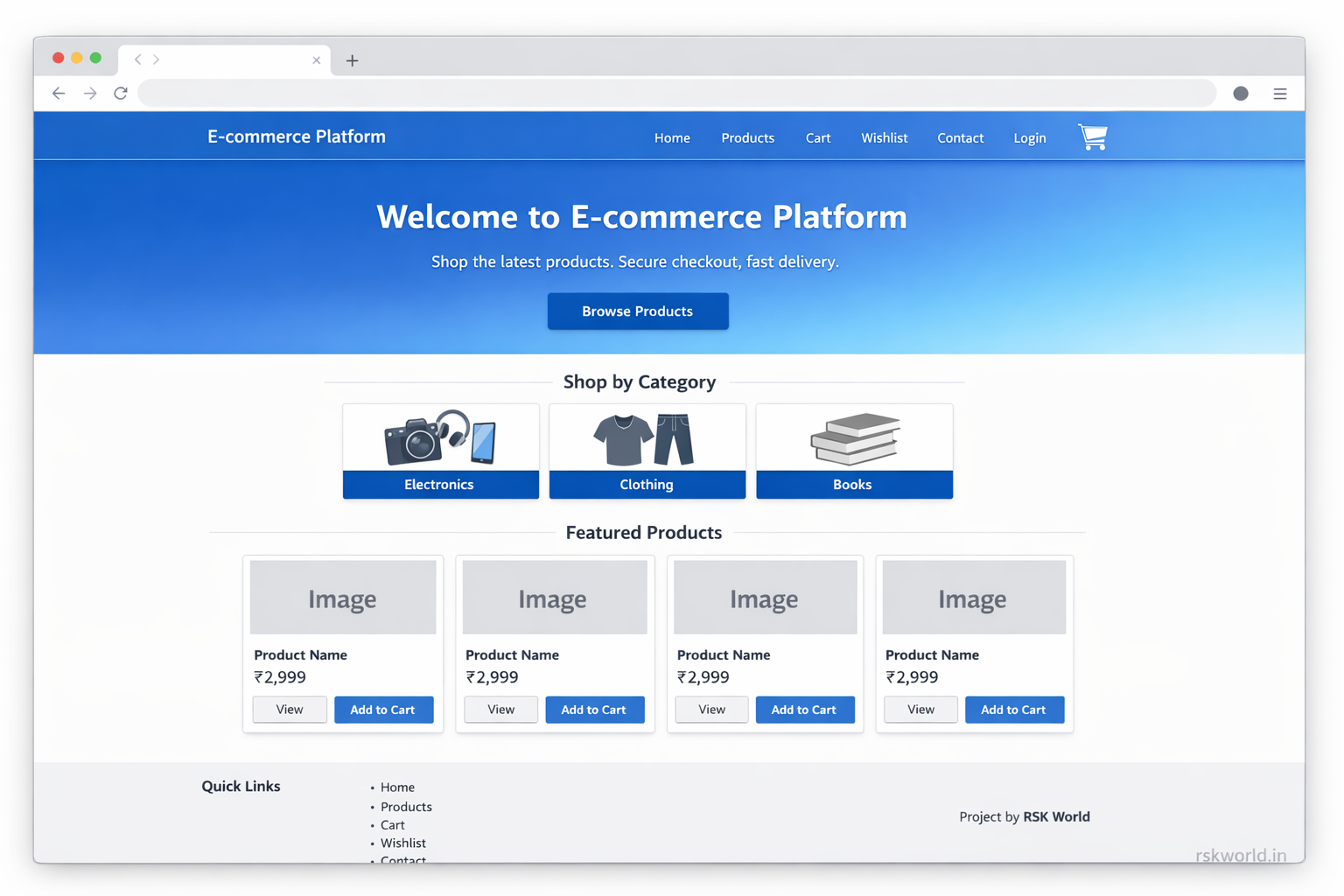
Task: Click the jeans icon in Clothing card
Action: pos(674,440)
